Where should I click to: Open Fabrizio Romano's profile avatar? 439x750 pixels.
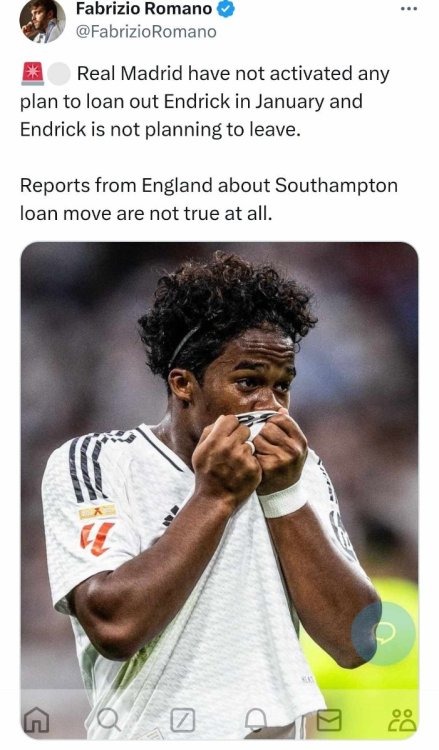point(42,20)
